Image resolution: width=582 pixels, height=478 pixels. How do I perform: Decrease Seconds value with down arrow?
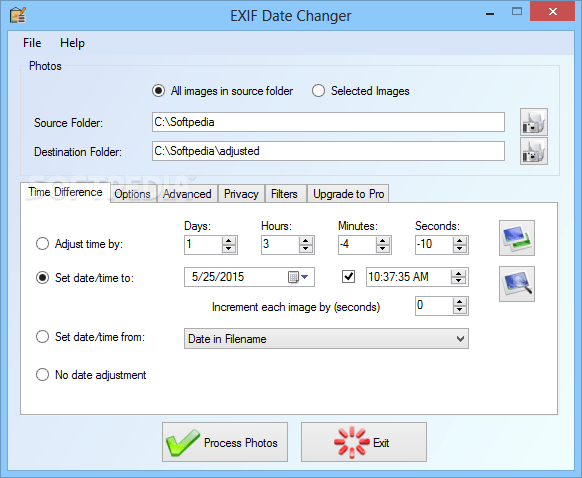click(460, 249)
